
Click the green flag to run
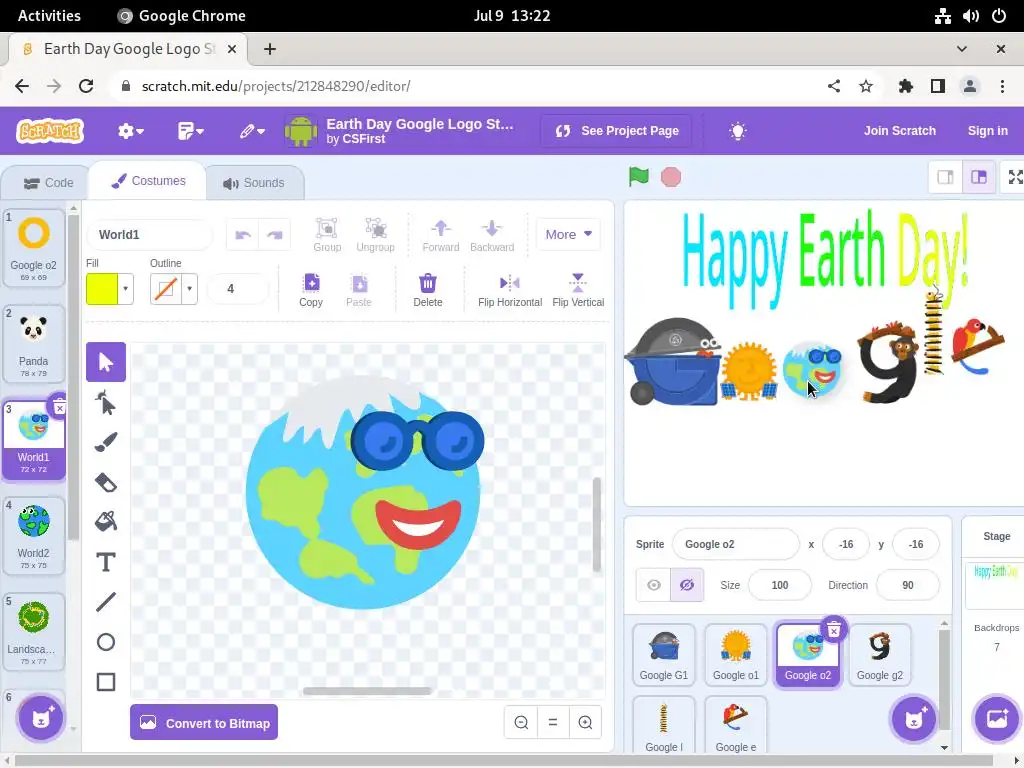click(x=639, y=176)
